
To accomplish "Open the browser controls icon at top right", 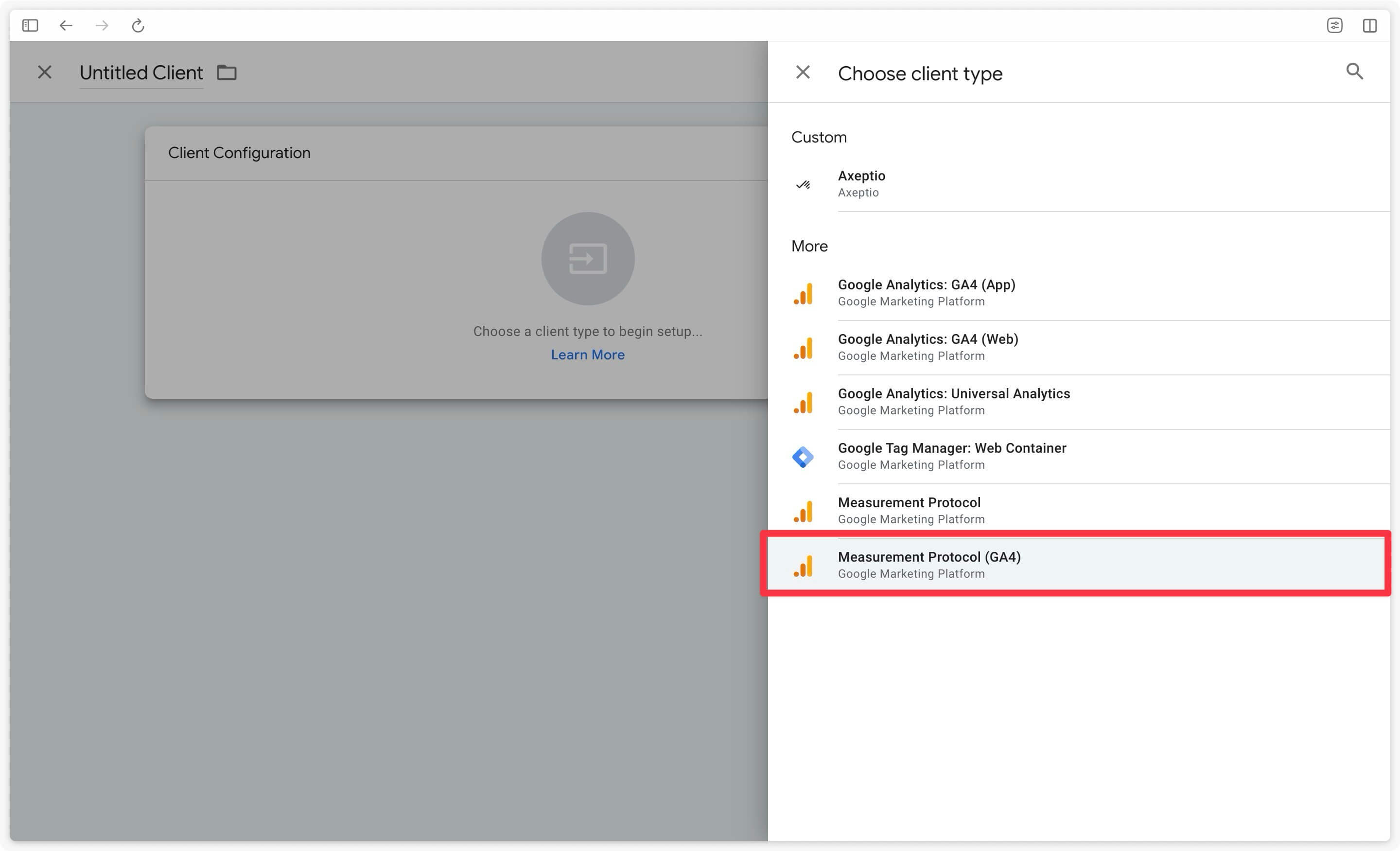I will click(1335, 26).
